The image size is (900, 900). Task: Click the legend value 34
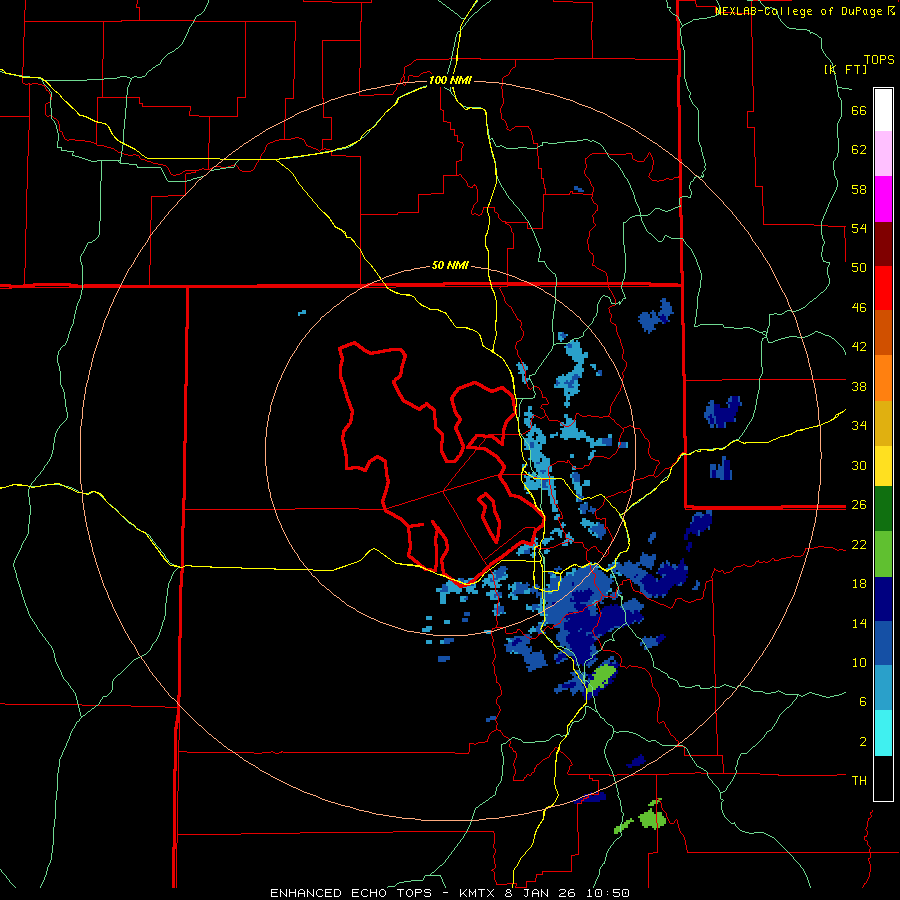tap(859, 425)
